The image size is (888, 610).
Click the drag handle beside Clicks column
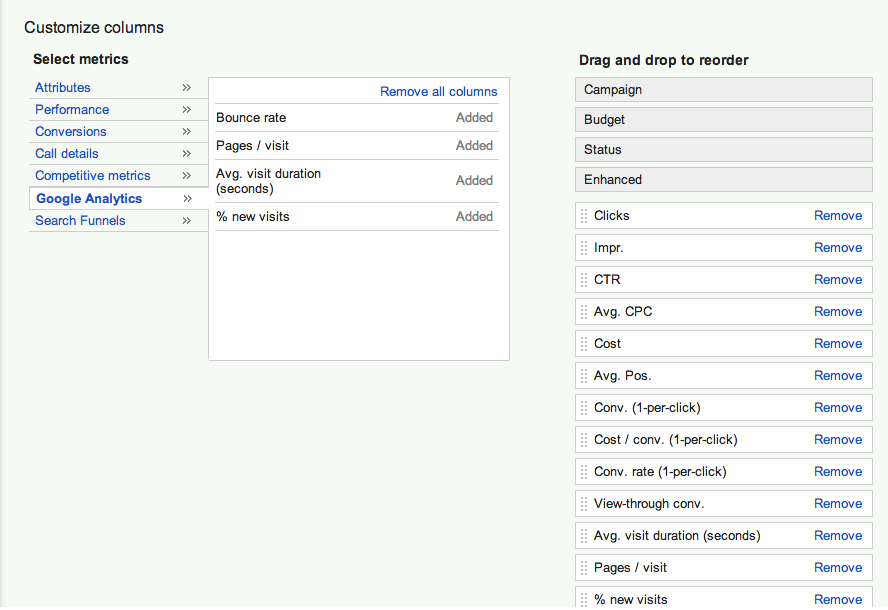pyautogui.click(x=585, y=216)
